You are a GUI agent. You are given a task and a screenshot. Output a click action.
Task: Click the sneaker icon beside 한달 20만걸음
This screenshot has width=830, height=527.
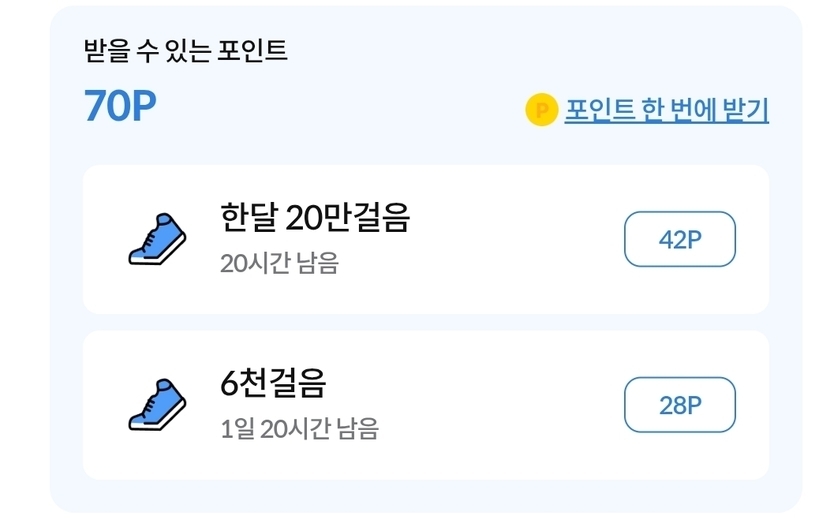tap(157, 239)
